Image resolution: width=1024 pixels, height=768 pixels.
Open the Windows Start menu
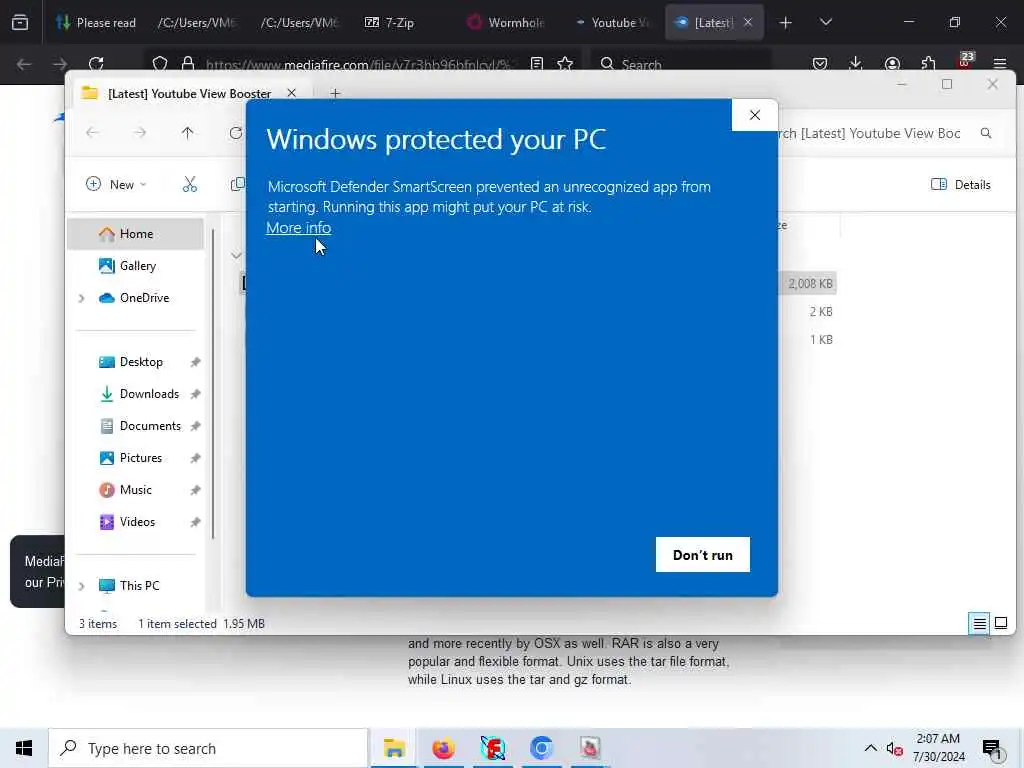point(24,748)
